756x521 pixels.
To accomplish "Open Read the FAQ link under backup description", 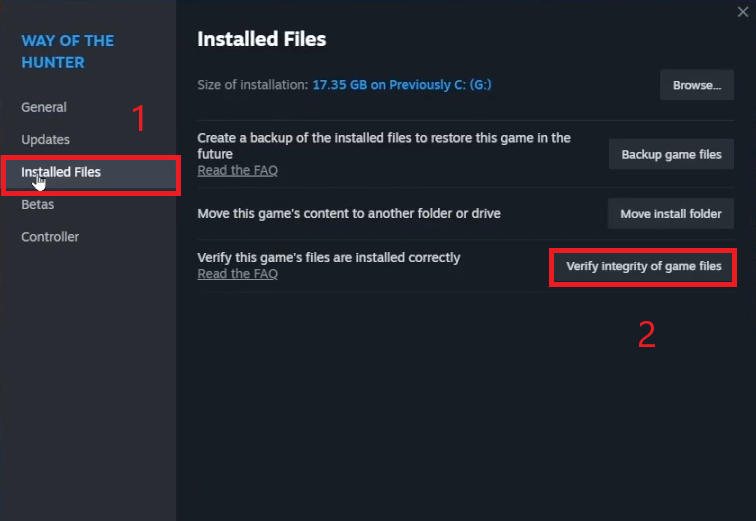I will pos(237,171).
